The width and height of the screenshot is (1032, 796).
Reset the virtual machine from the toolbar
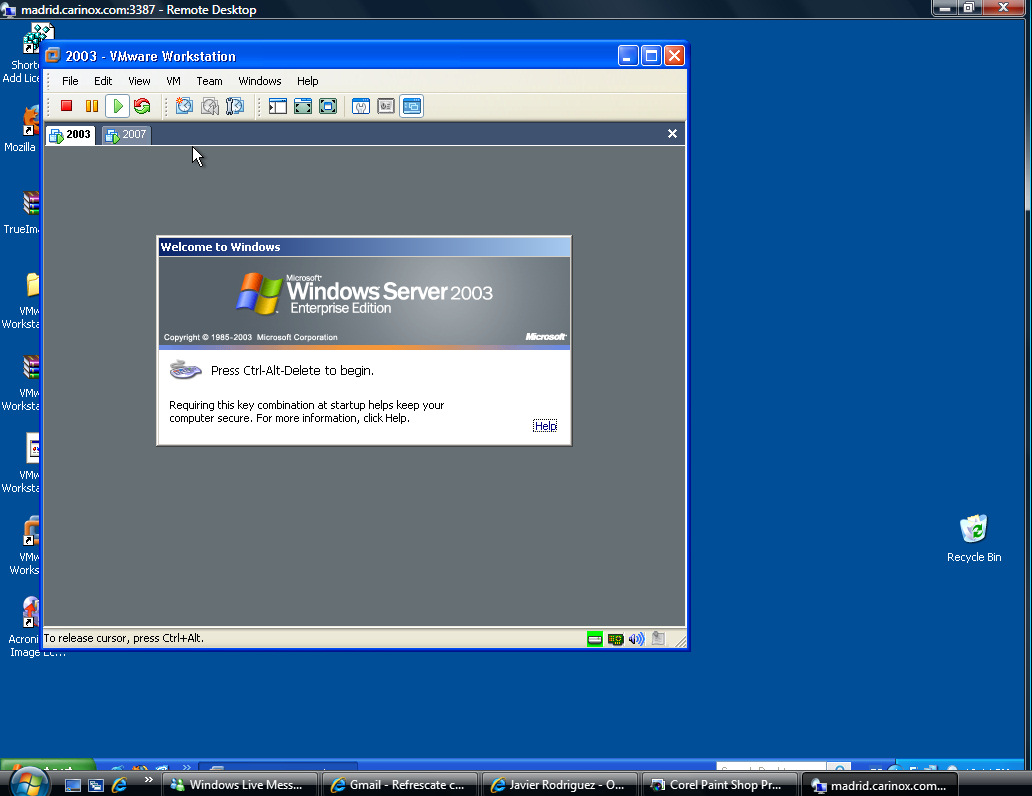142,106
